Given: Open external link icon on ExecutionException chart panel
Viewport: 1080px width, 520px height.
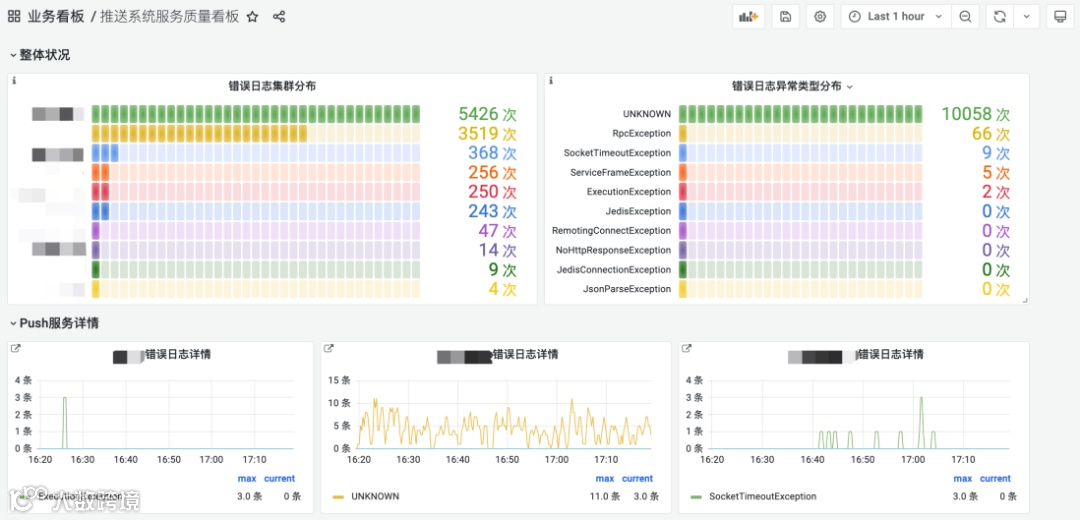Looking at the screenshot, I should coord(15,349).
